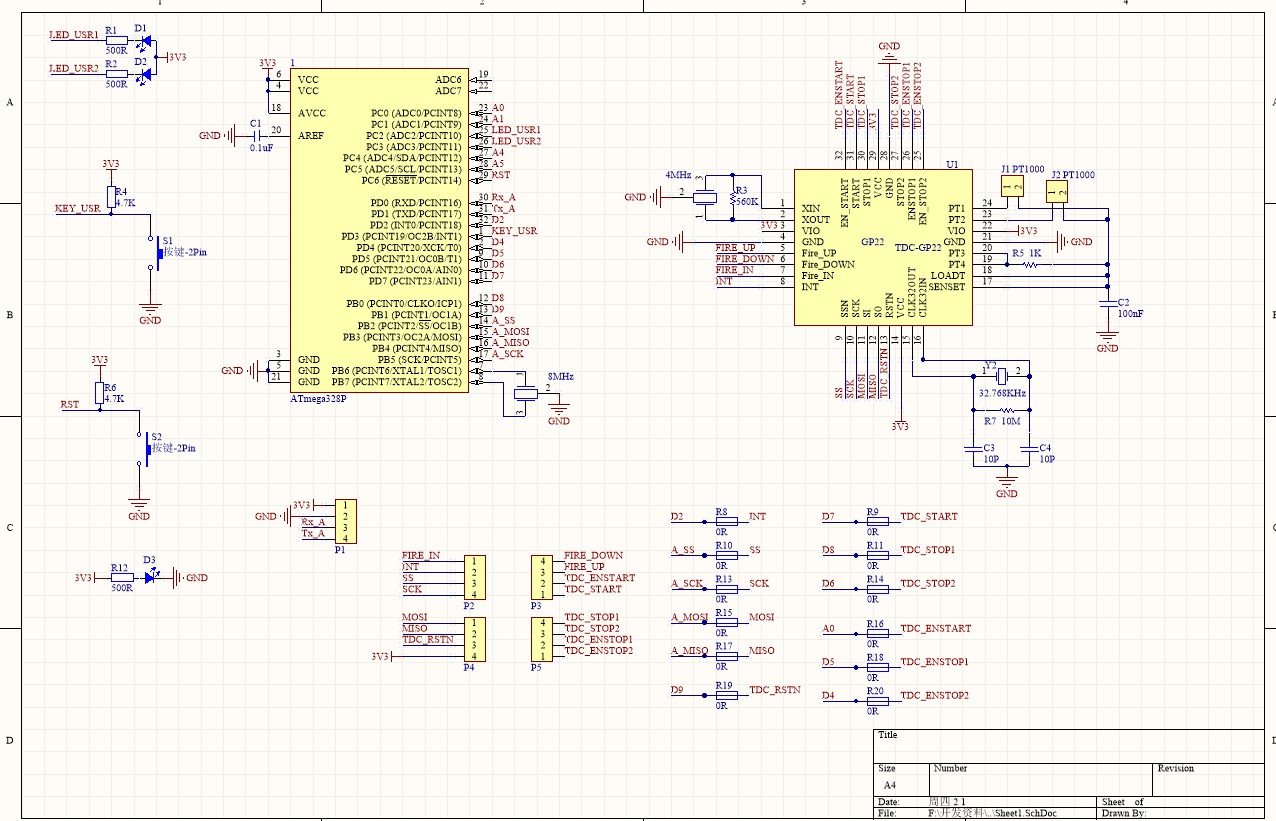Screen dimensions: 1276x821
Task: Click the 32.768KHz crystal Y2 symbol
Action: coord(1000,375)
